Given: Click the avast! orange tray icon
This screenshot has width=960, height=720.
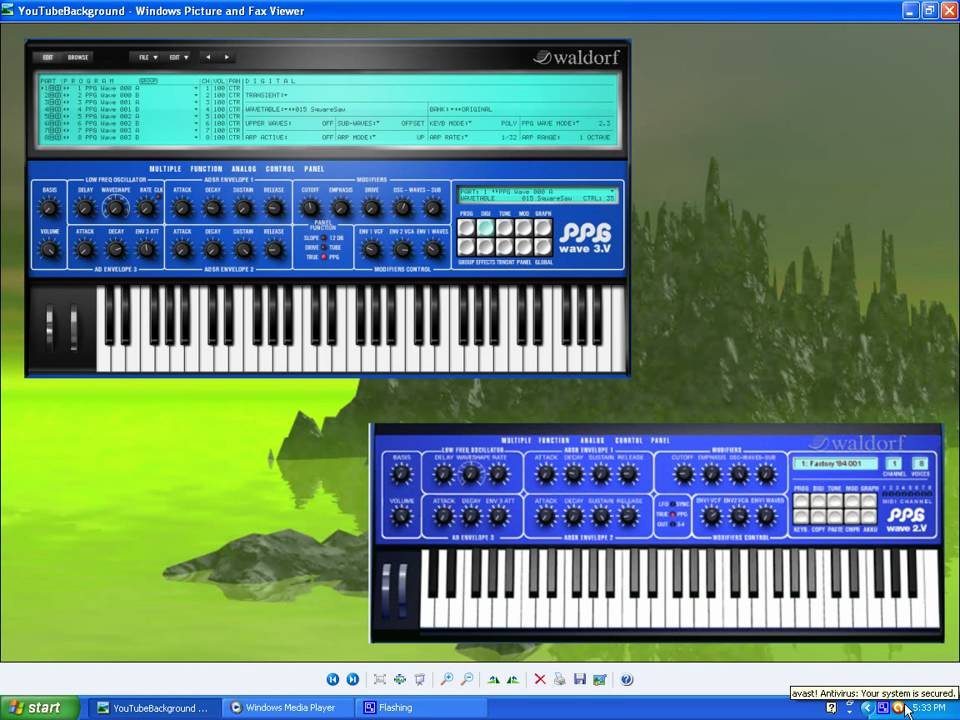Looking at the screenshot, I should [898, 708].
